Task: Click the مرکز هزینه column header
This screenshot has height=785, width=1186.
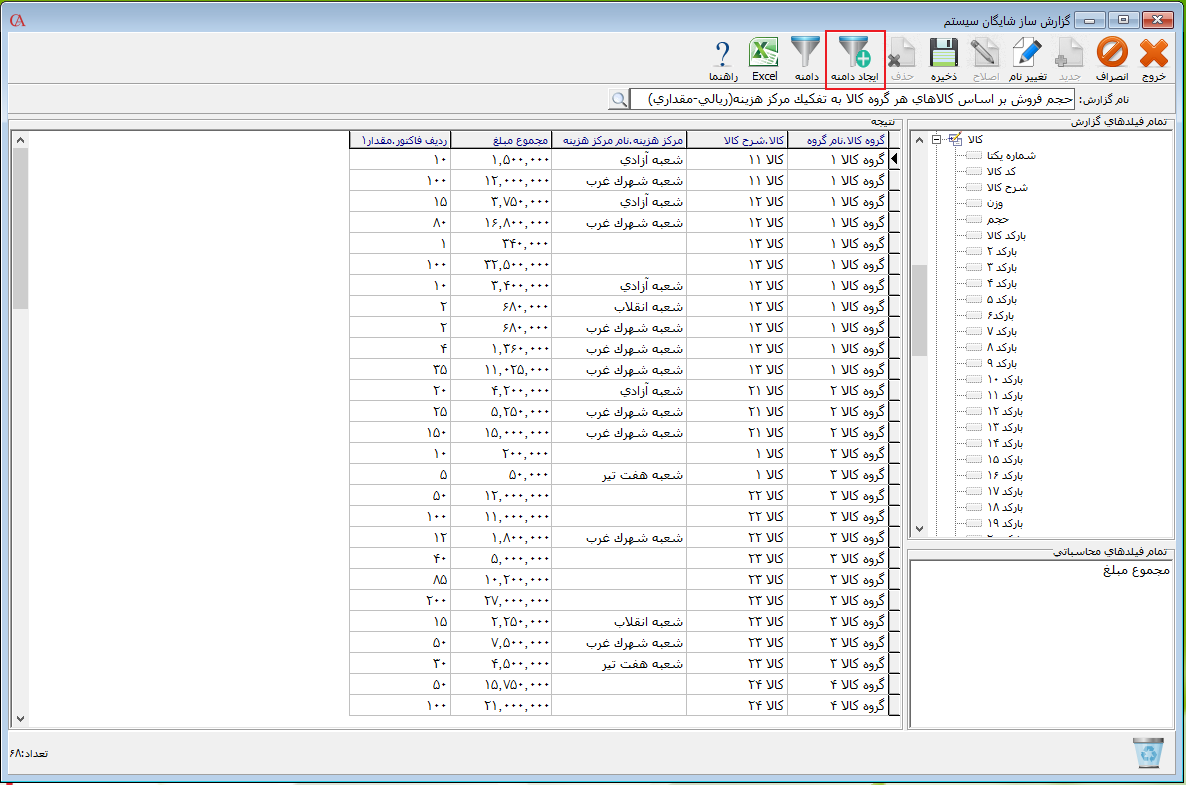Action: [620, 141]
